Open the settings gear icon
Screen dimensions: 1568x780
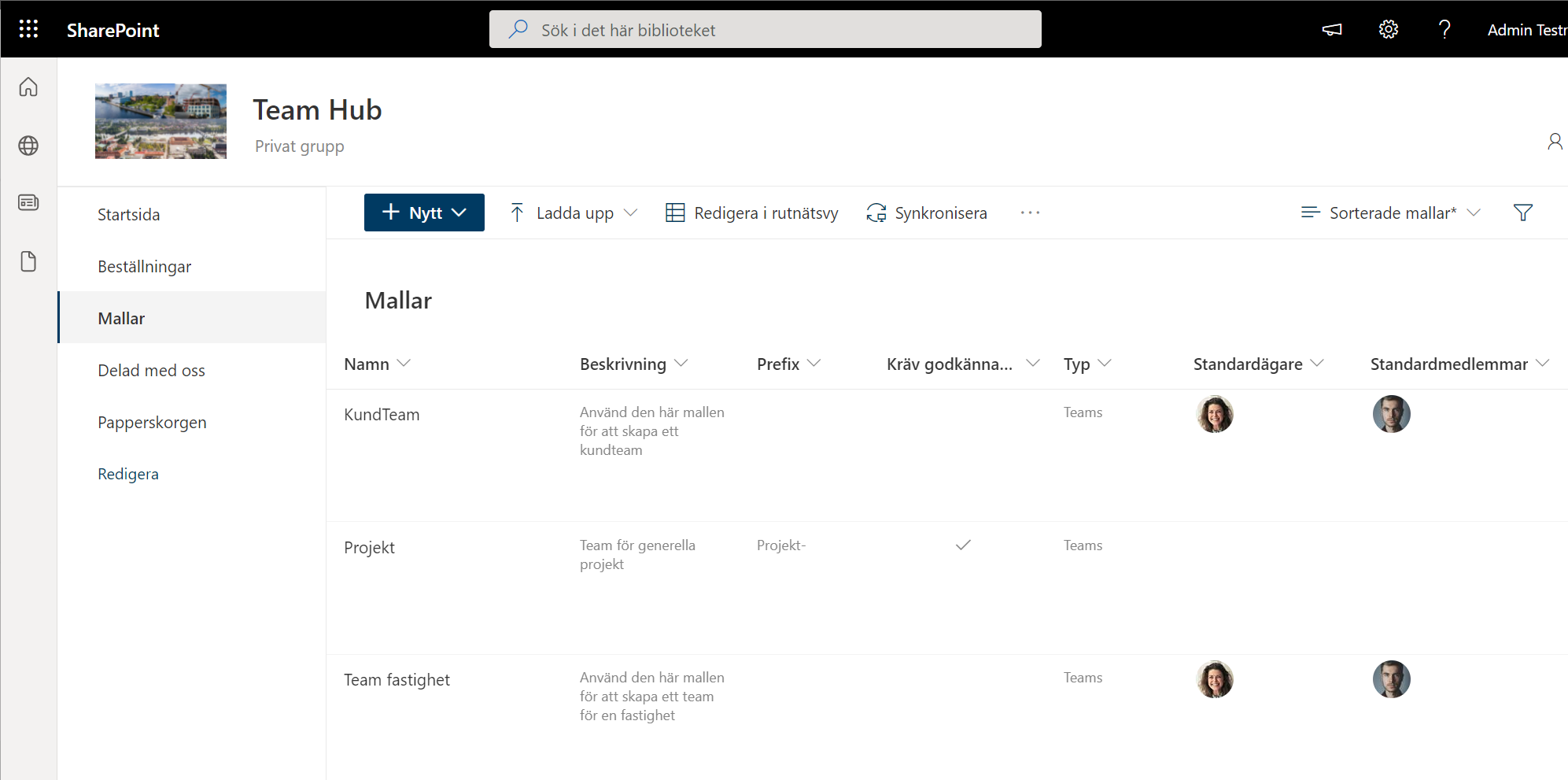pos(1388,29)
